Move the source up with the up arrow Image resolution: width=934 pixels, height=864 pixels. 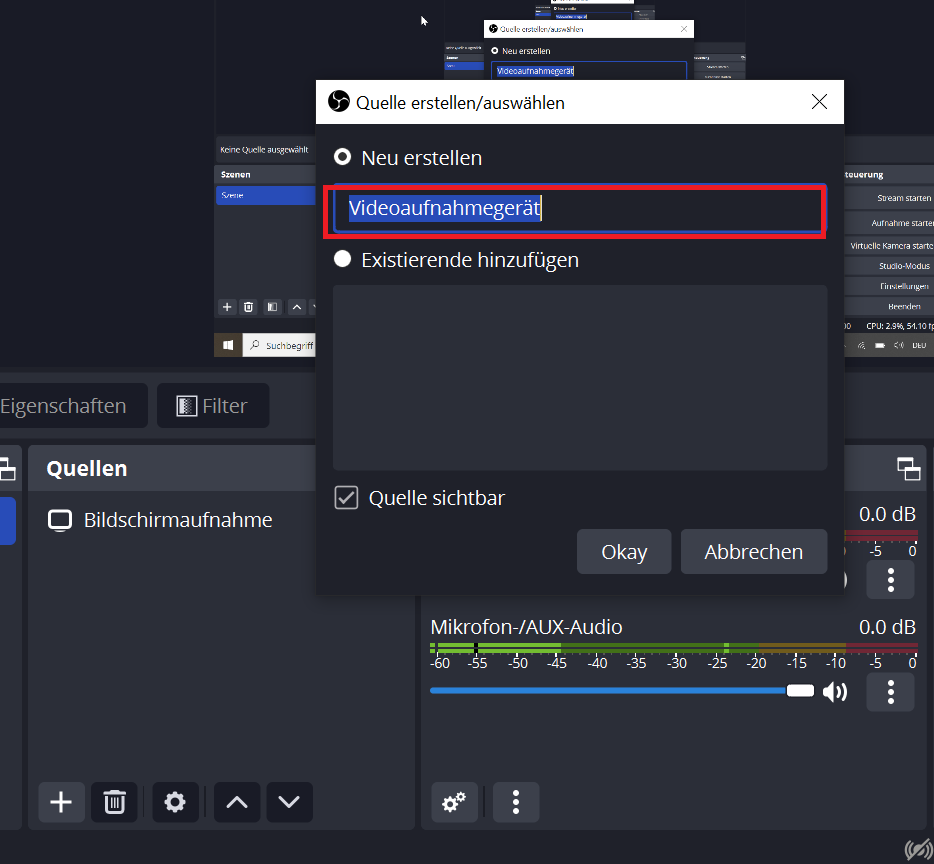(237, 801)
